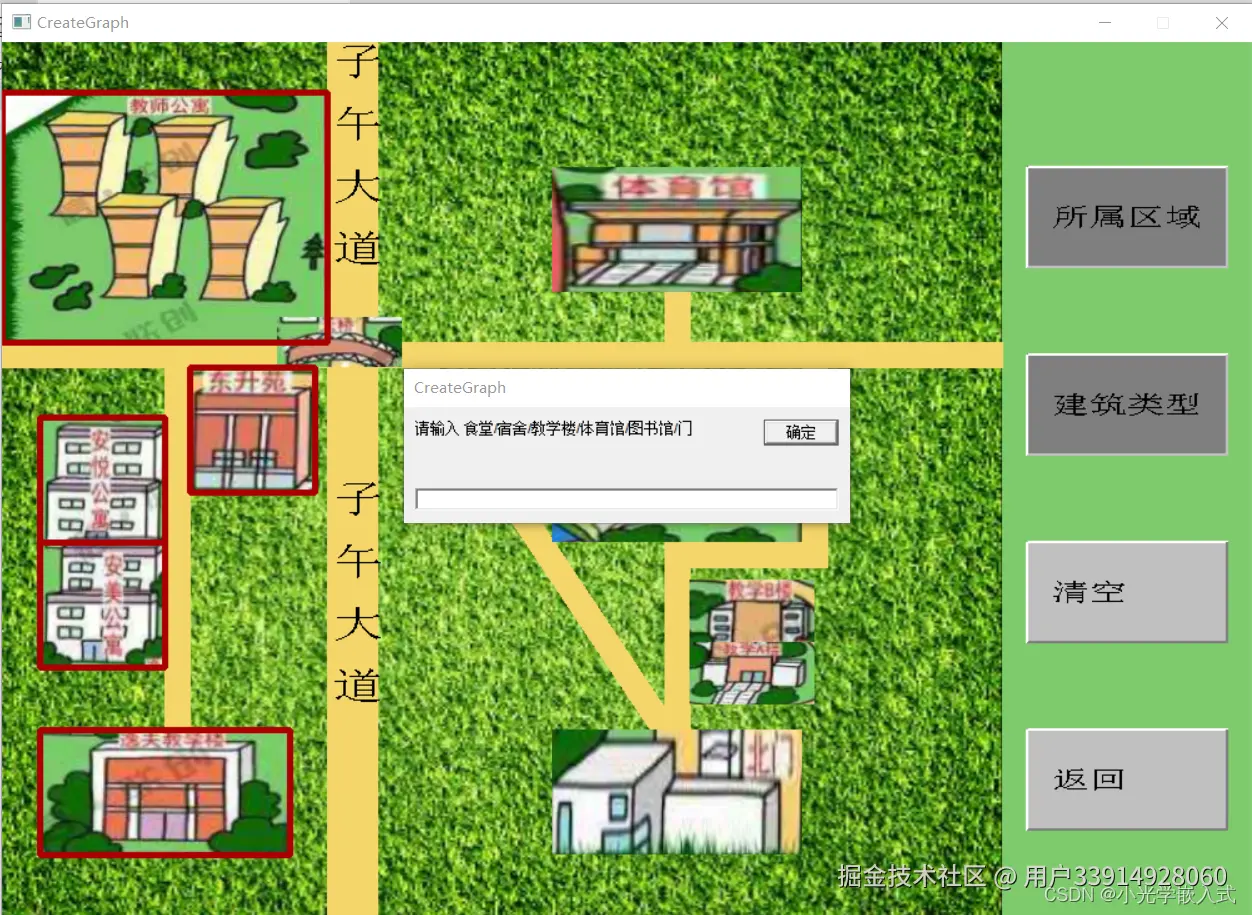Click the 教师公寓 building image
This screenshot has width=1252, height=915.
(165, 215)
